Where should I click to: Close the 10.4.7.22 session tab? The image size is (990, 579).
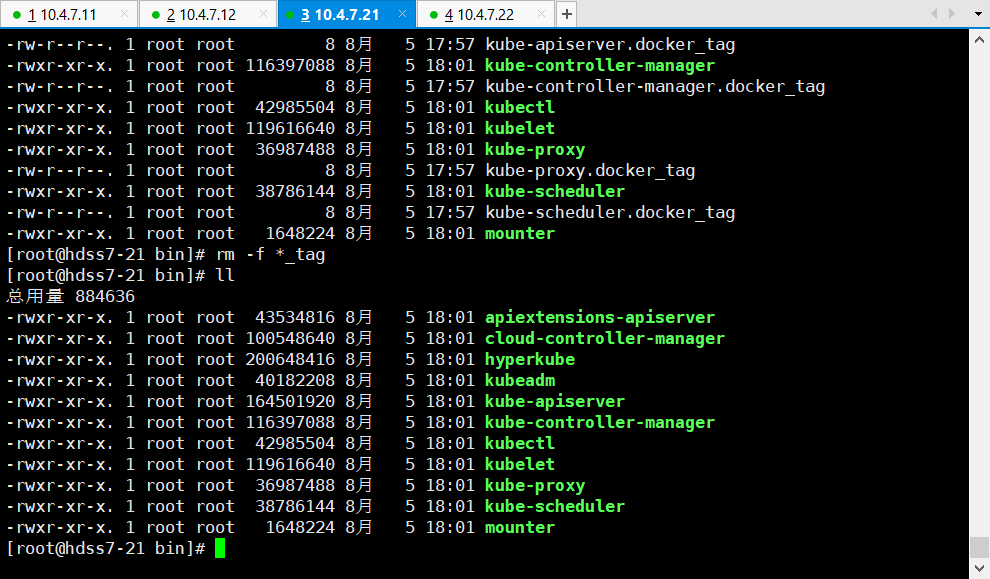coord(540,15)
